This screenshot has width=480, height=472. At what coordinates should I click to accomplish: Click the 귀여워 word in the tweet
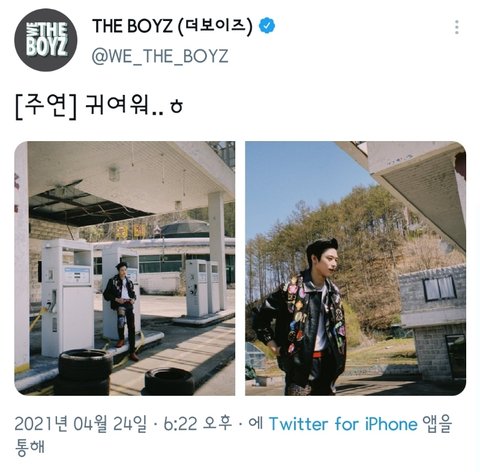(x=115, y=105)
